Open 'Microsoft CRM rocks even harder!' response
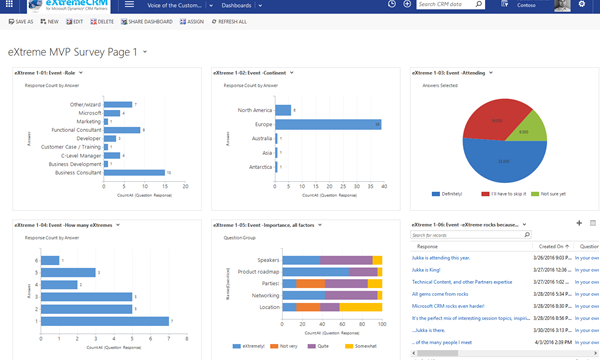600x360 pixels. [x=448, y=306]
